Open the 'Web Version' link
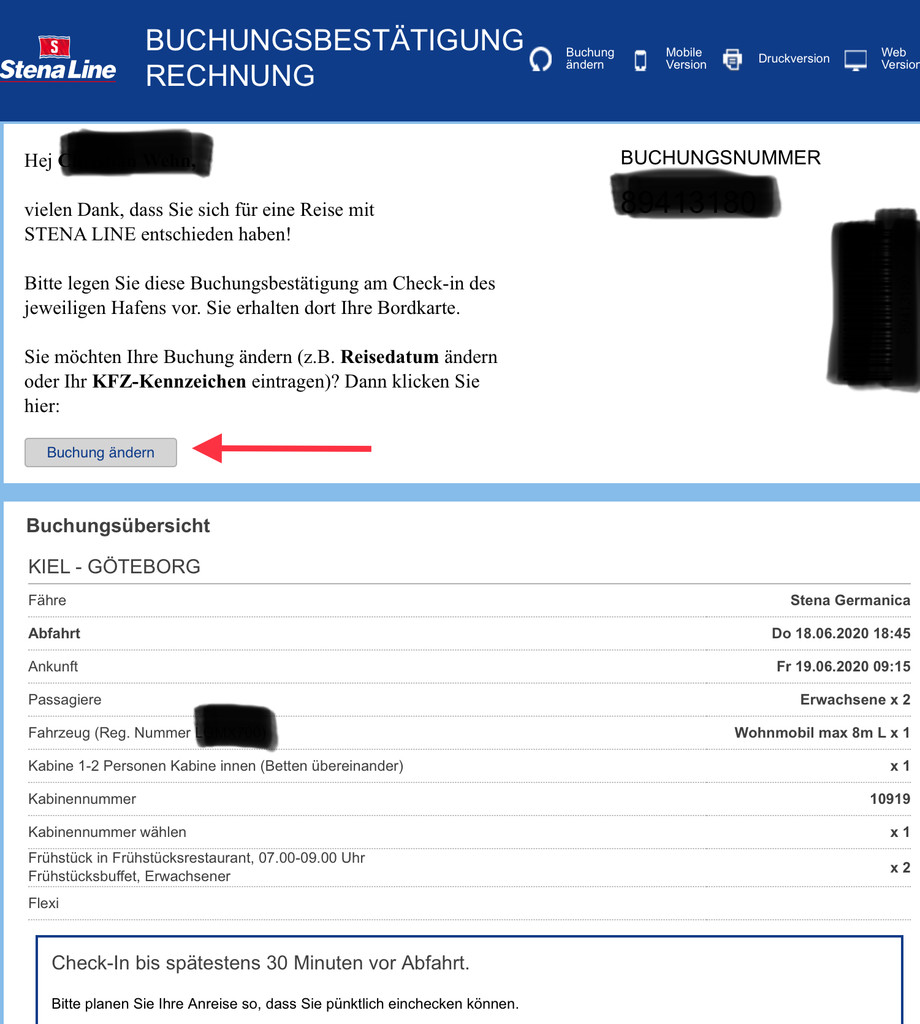Image resolution: width=920 pixels, height=1024 pixels. 900,58
